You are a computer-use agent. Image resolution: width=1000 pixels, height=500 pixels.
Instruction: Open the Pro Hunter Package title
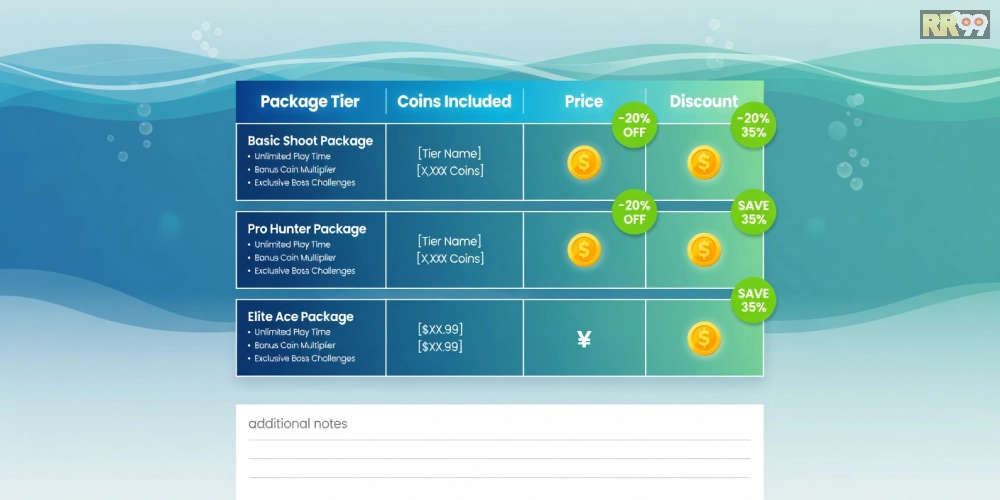307,229
